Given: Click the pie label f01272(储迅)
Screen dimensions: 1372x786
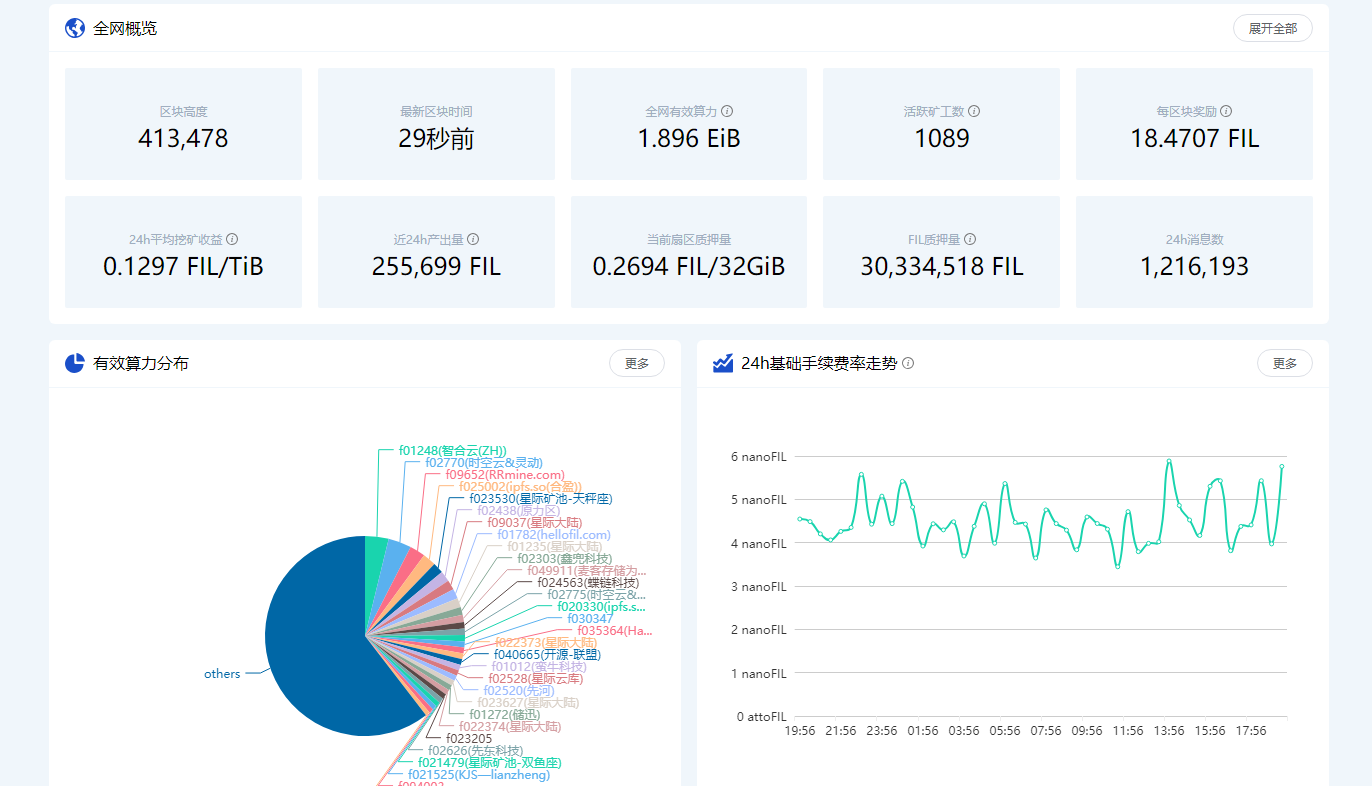Looking at the screenshot, I should [505, 715].
